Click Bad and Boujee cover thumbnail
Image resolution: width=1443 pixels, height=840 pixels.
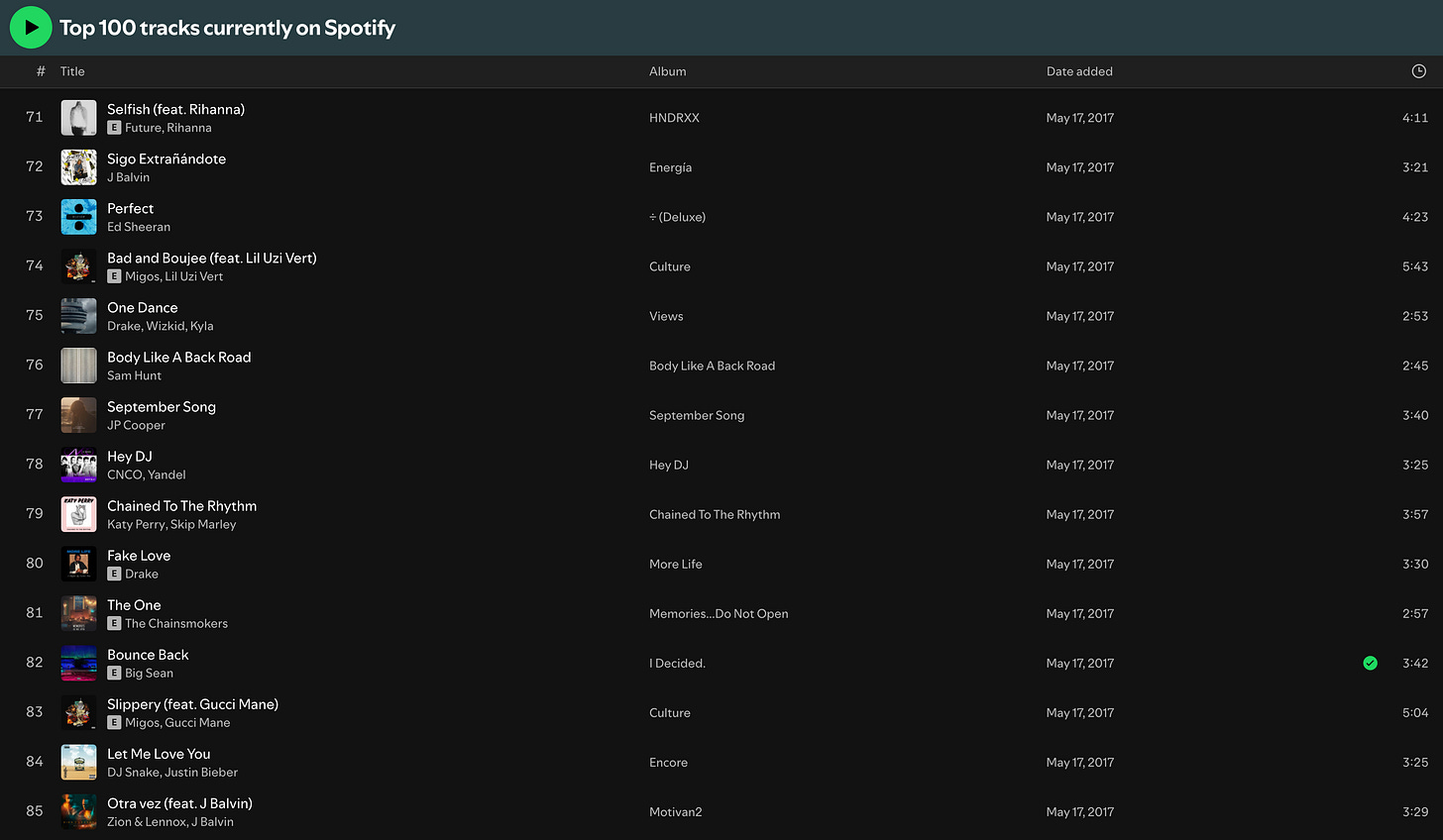[x=78, y=266]
